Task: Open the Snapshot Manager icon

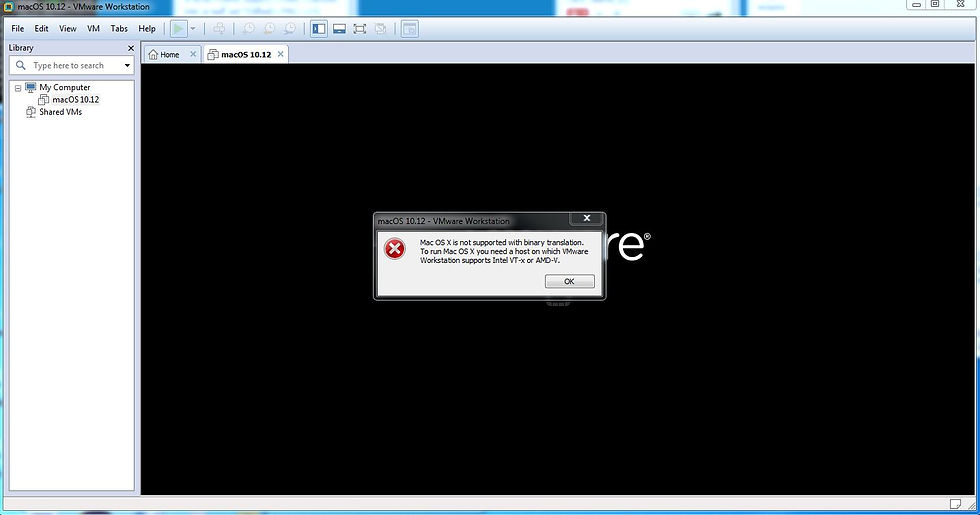Action: [x=290, y=29]
